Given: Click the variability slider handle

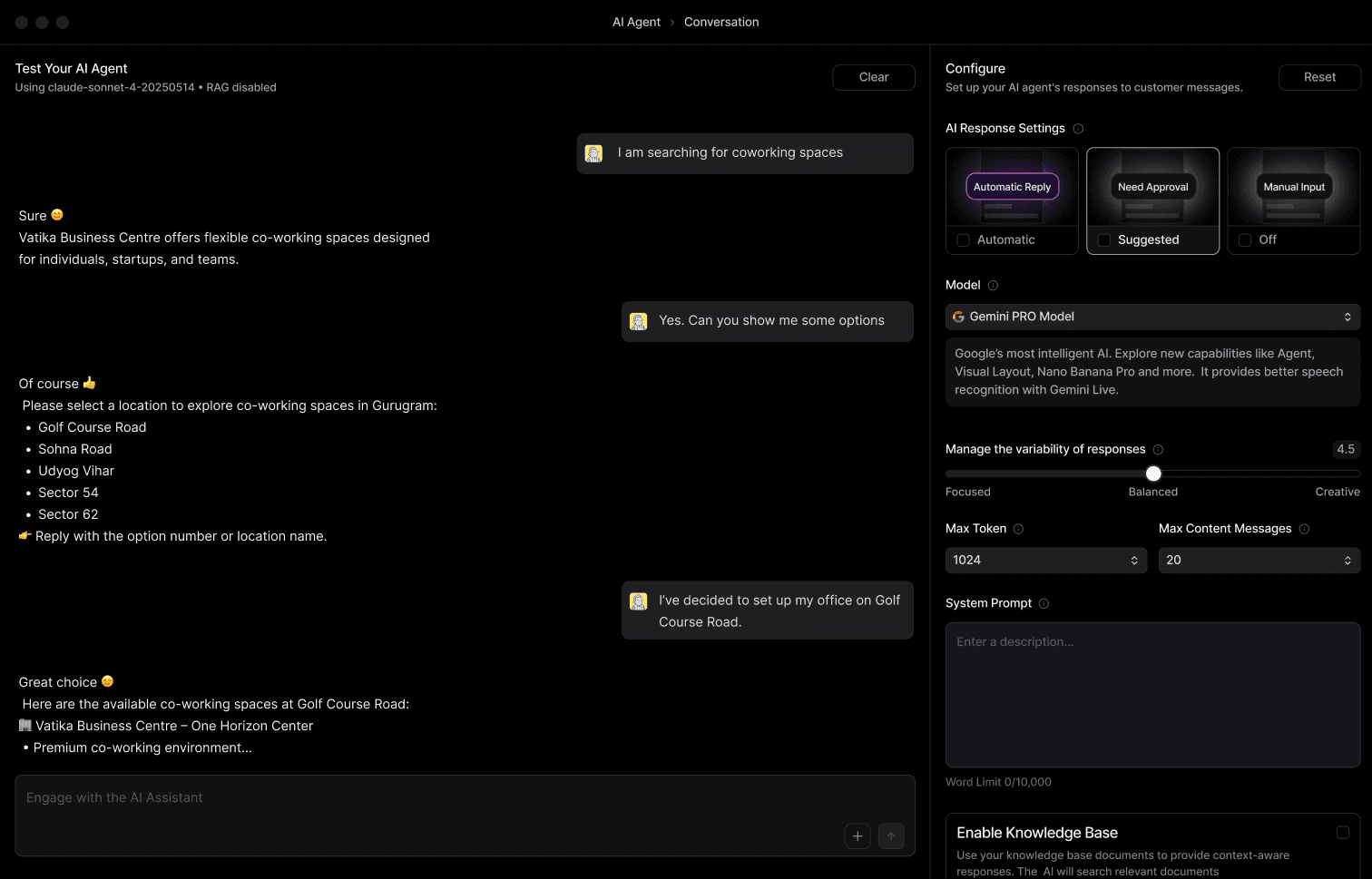Looking at the screenshot, I should 1153,474.
